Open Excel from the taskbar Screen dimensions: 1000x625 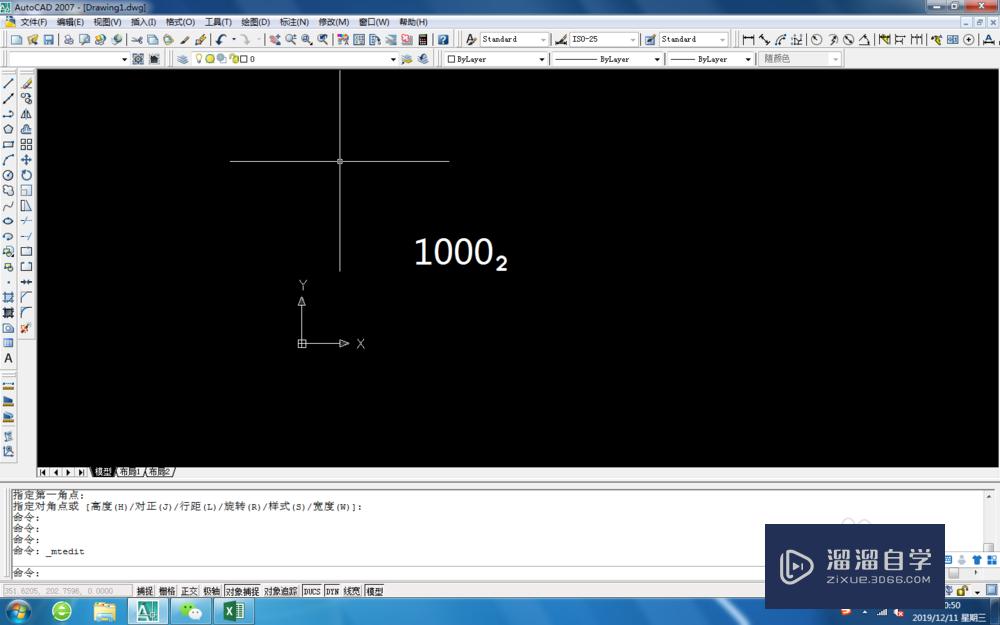[x=235, y=612]
